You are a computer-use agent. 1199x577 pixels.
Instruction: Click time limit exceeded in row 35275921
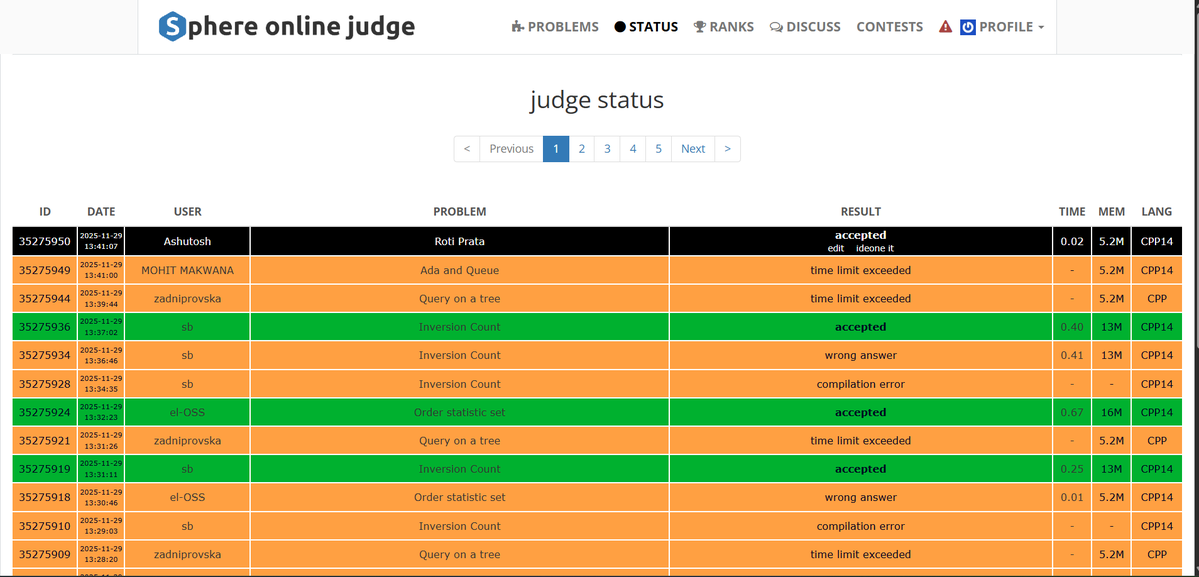point(860,440)
